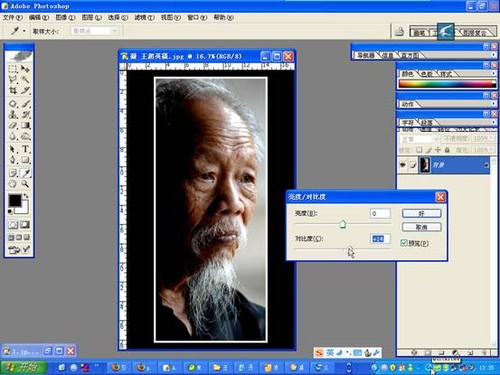Swap foreground and background colors
This screenshot has width=500, height=375.
pyautogui.click(x=26, y=196)
